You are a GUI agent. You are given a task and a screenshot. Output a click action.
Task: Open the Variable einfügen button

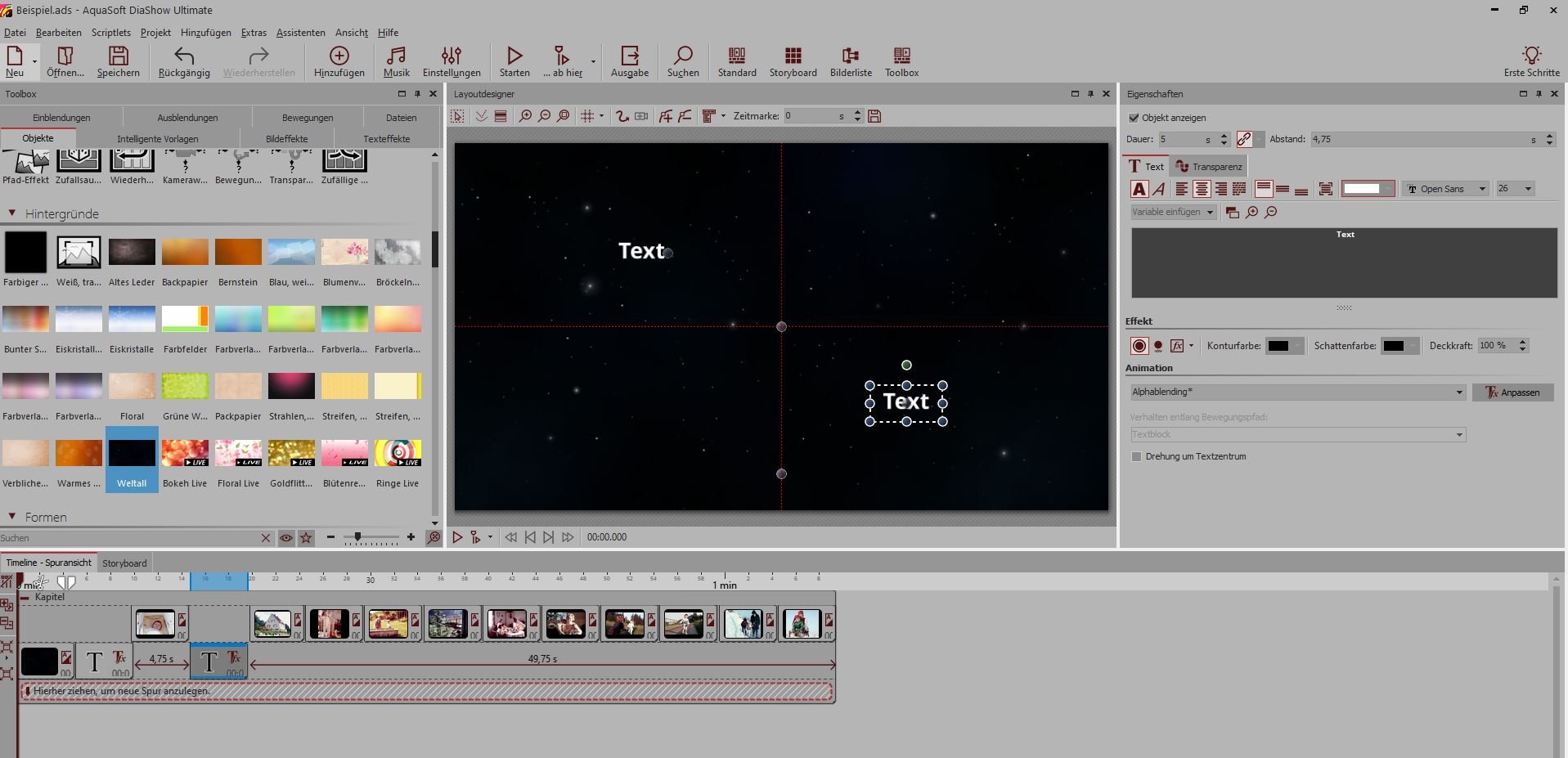click(x=1173, y=212)
